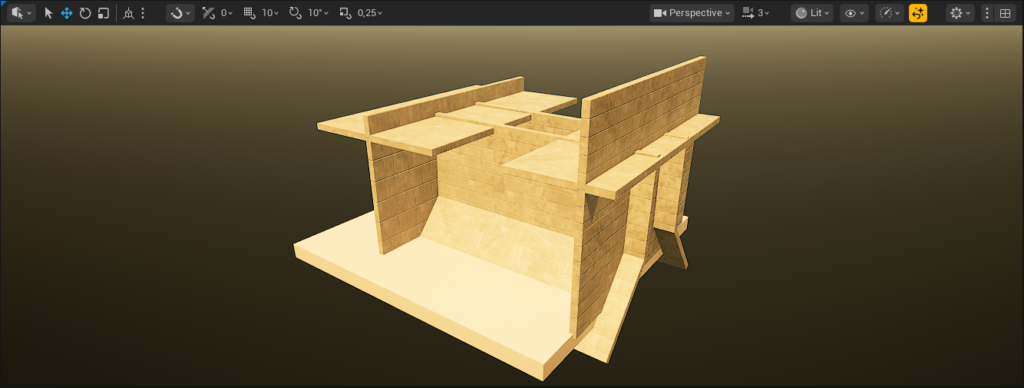Expand the grid snap value 10 dropdown
The width and height of the screenshot is (1024, 388).
270,13
